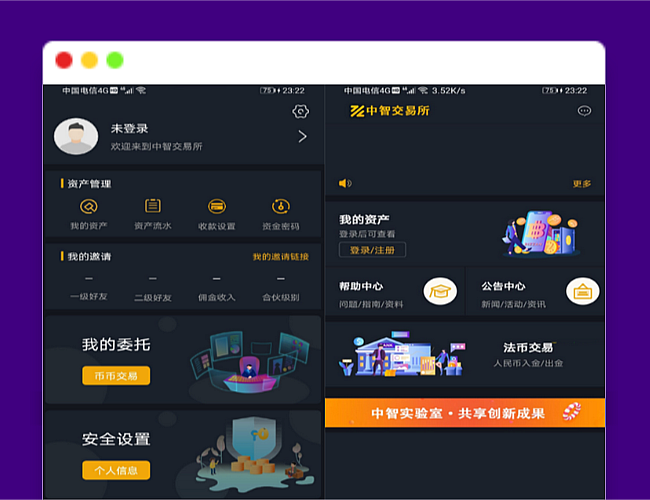The width and height of the screenshot is (650, 500).
Task: Select 佣金收入 commission income stat
Action: click(216, 289)
